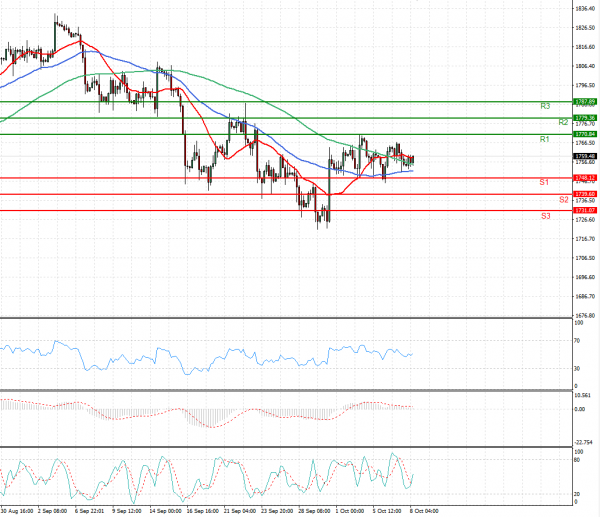Click the 1686.70 price axis value

[585, 297]
